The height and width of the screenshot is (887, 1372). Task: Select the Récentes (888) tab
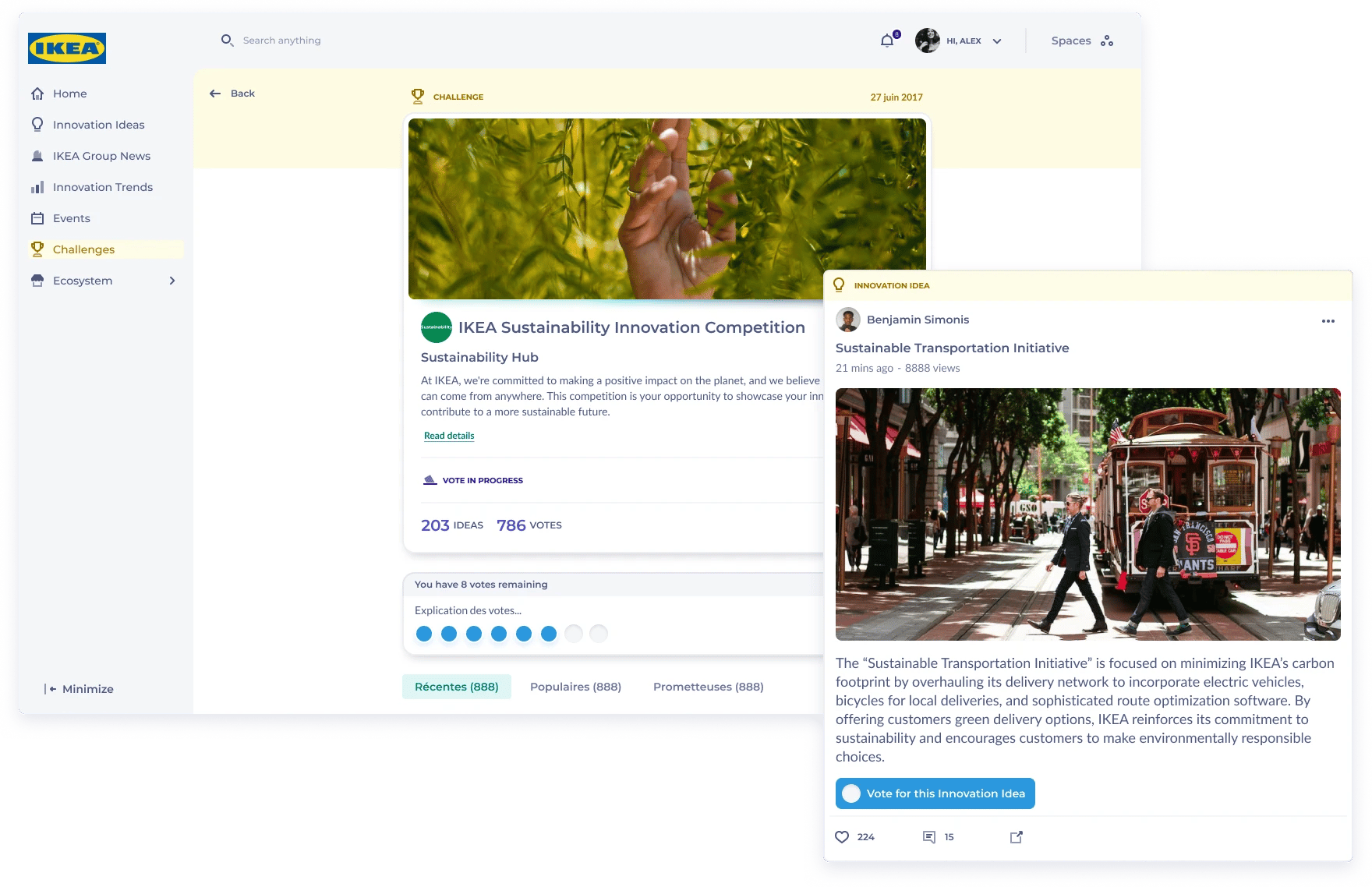[457, 687]
